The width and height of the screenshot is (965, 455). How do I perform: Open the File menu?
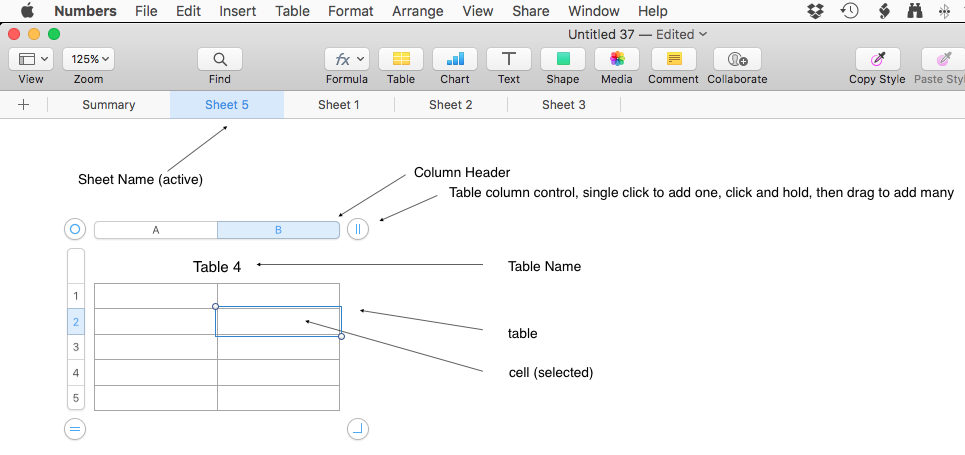coord(146,11)
